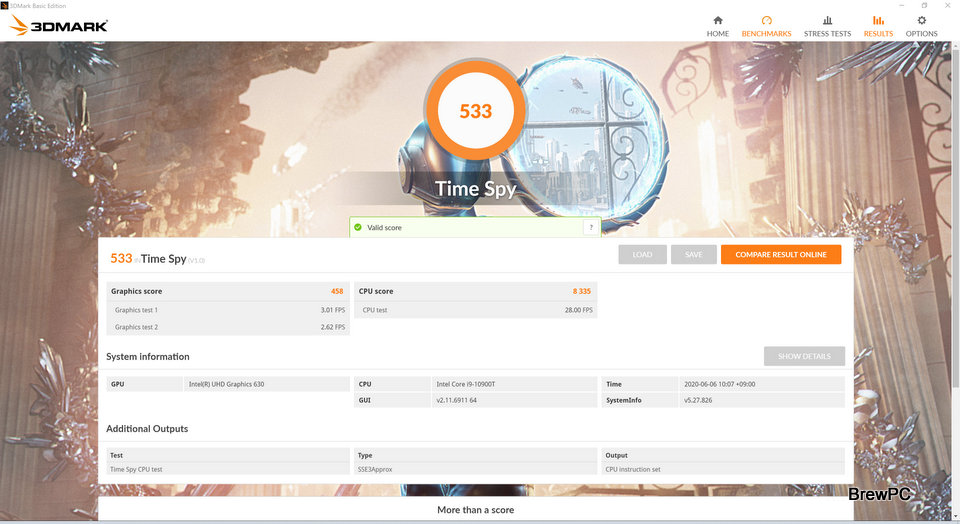The height and width of the screenshot is (524, 960).
Task: Click the question mark help button
Action: (x=590, y=228)
